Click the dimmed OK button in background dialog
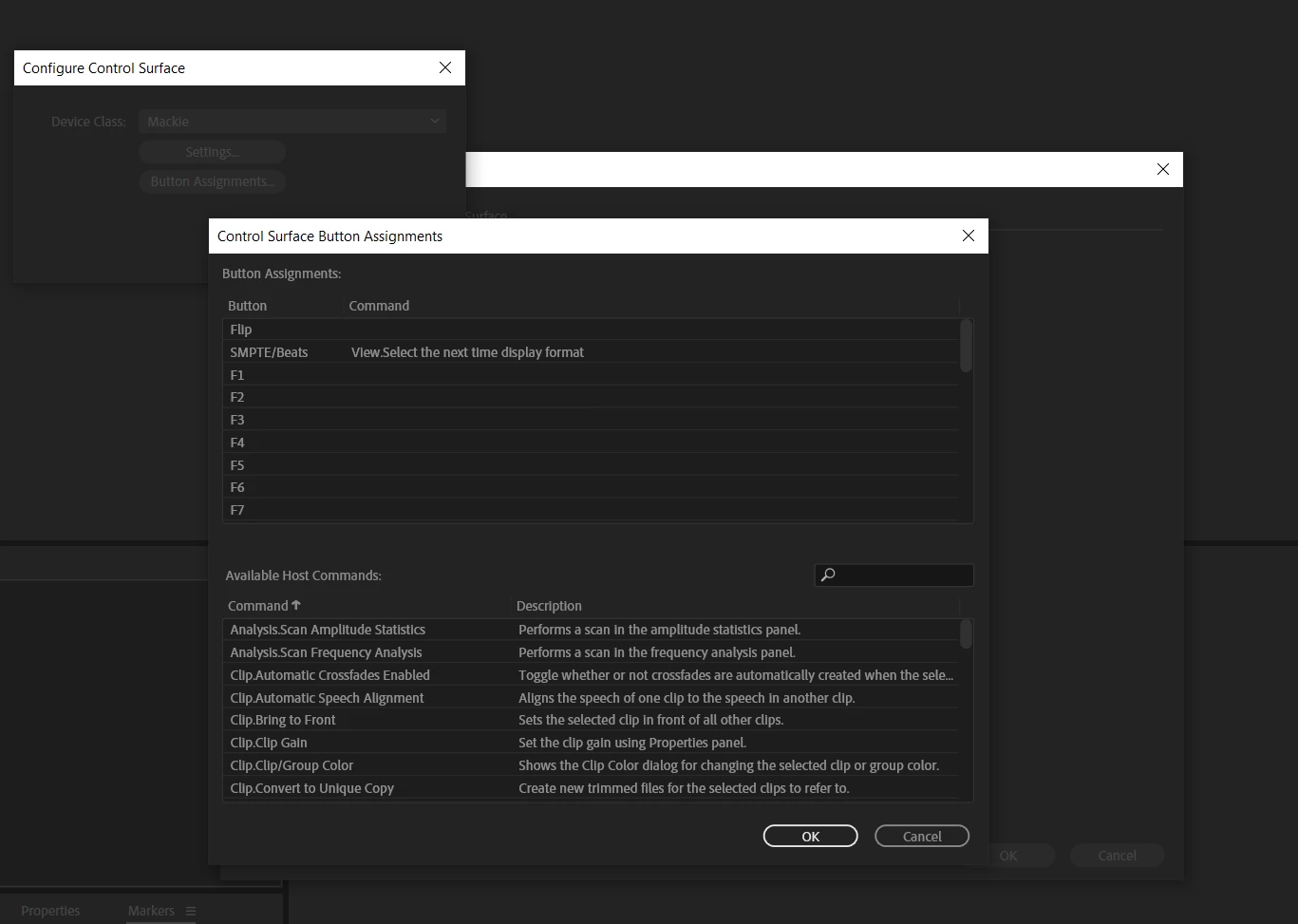The image size is (1298, 924). point(1008,855)
